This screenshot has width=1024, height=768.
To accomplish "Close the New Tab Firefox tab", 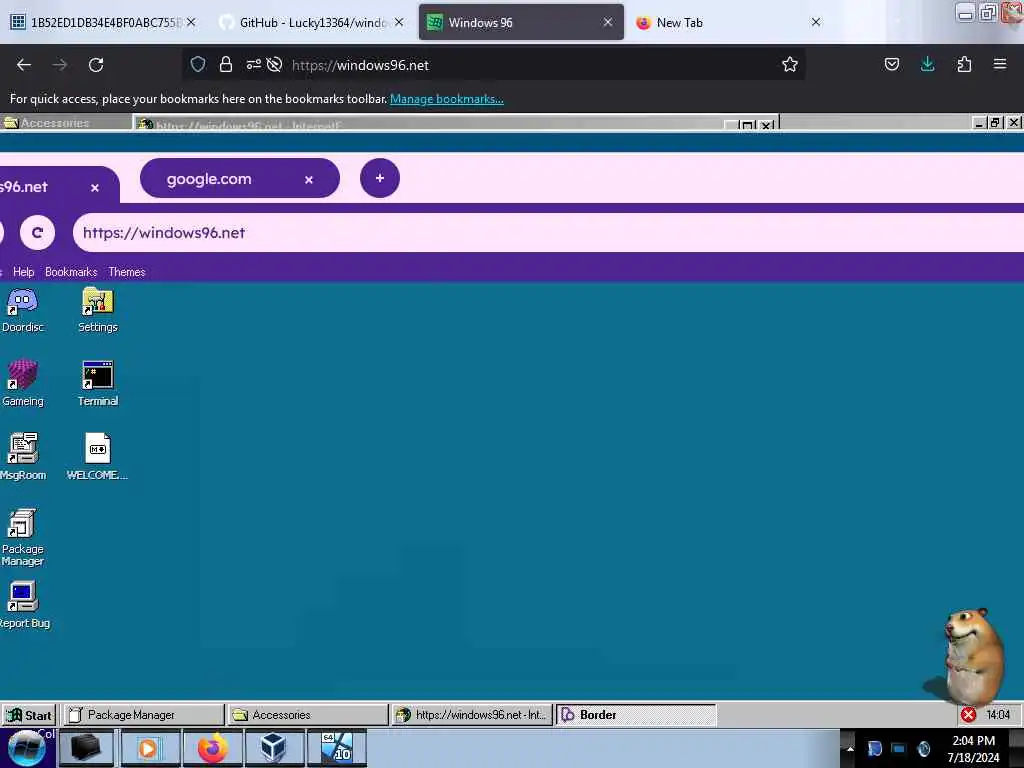I will point(816,22).
